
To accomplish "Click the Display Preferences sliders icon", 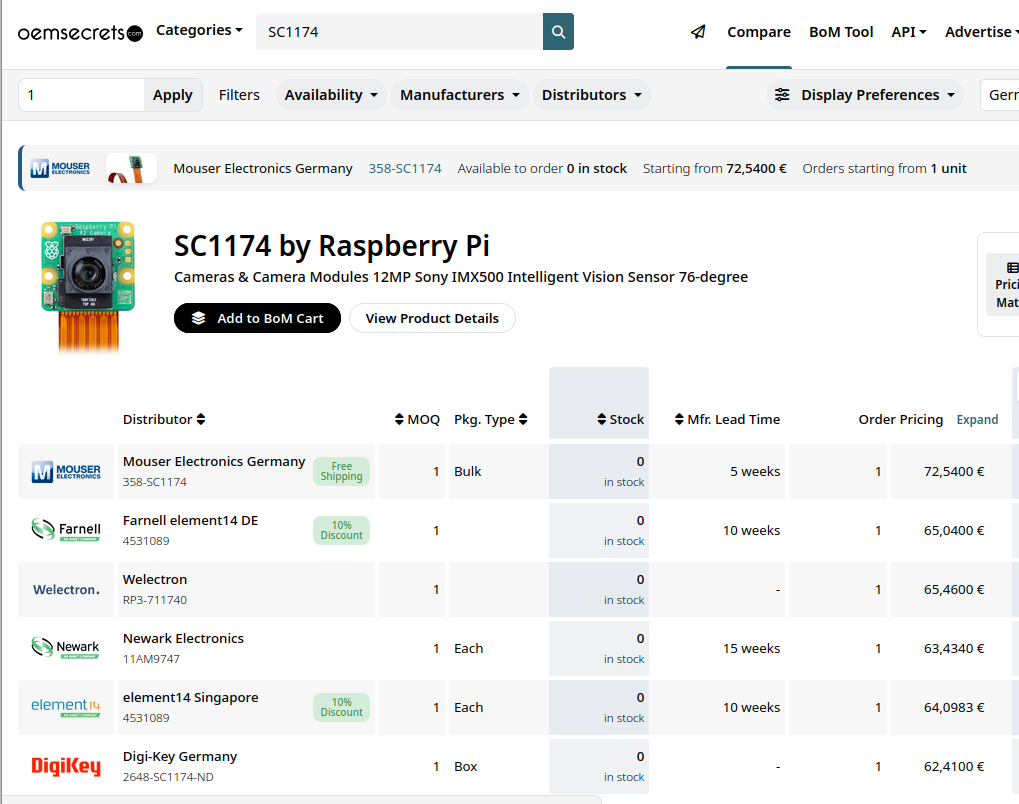I will click(782, 95).
